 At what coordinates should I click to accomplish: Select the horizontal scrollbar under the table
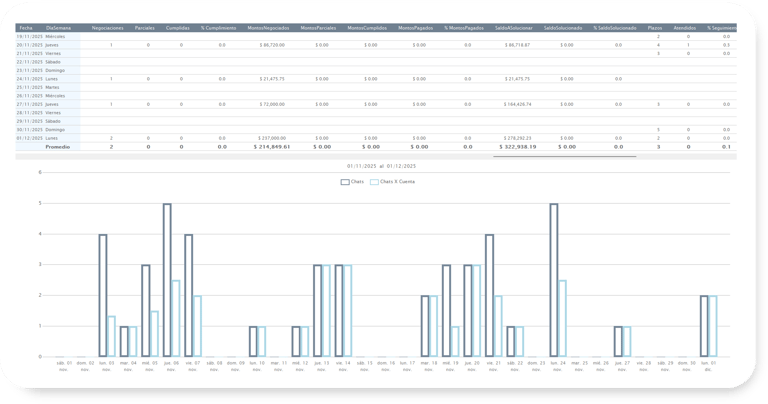tap(565, 157)
